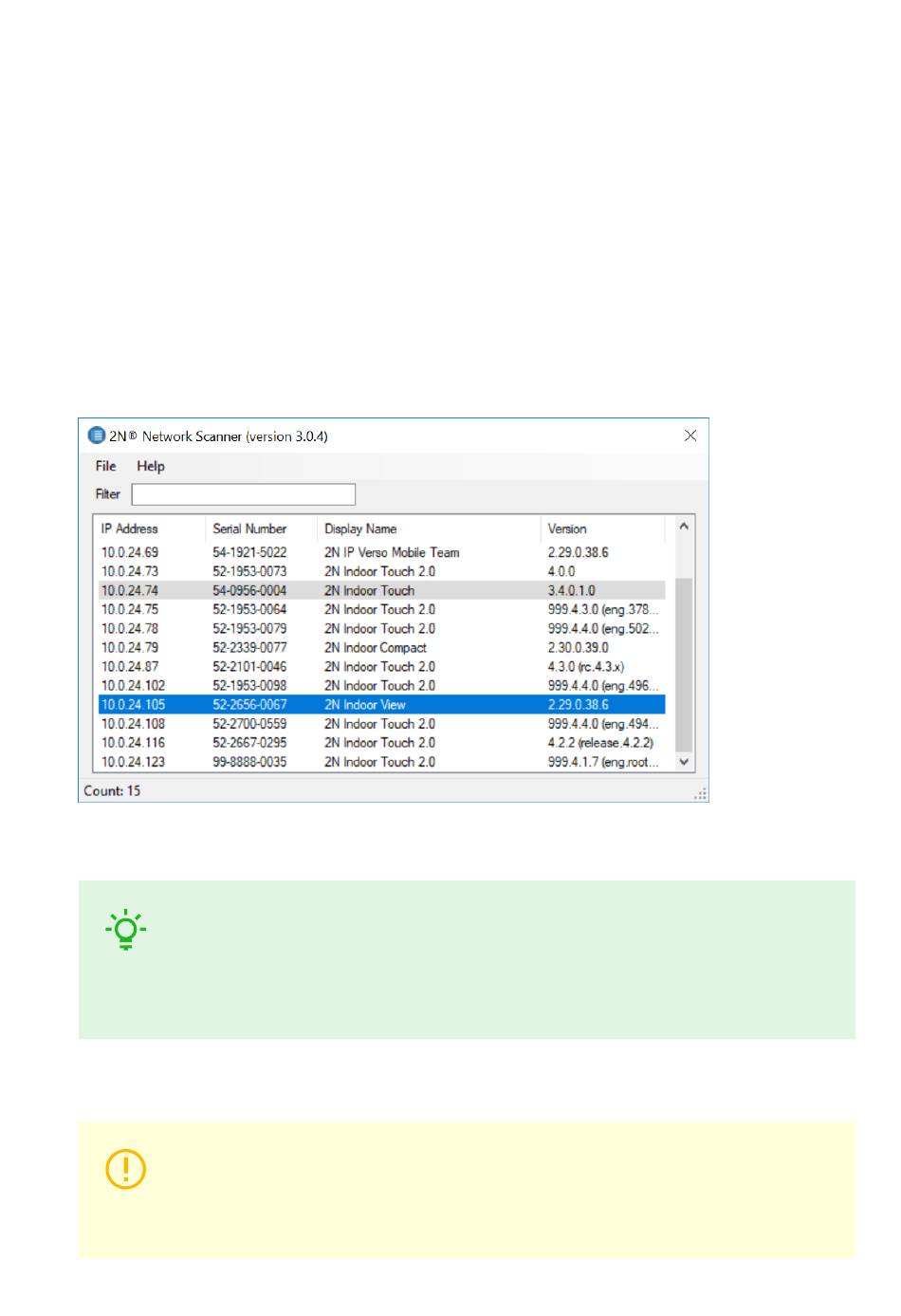
Task: Select highlighted row with IP 10.0.24.105
Action: [381, 704]
